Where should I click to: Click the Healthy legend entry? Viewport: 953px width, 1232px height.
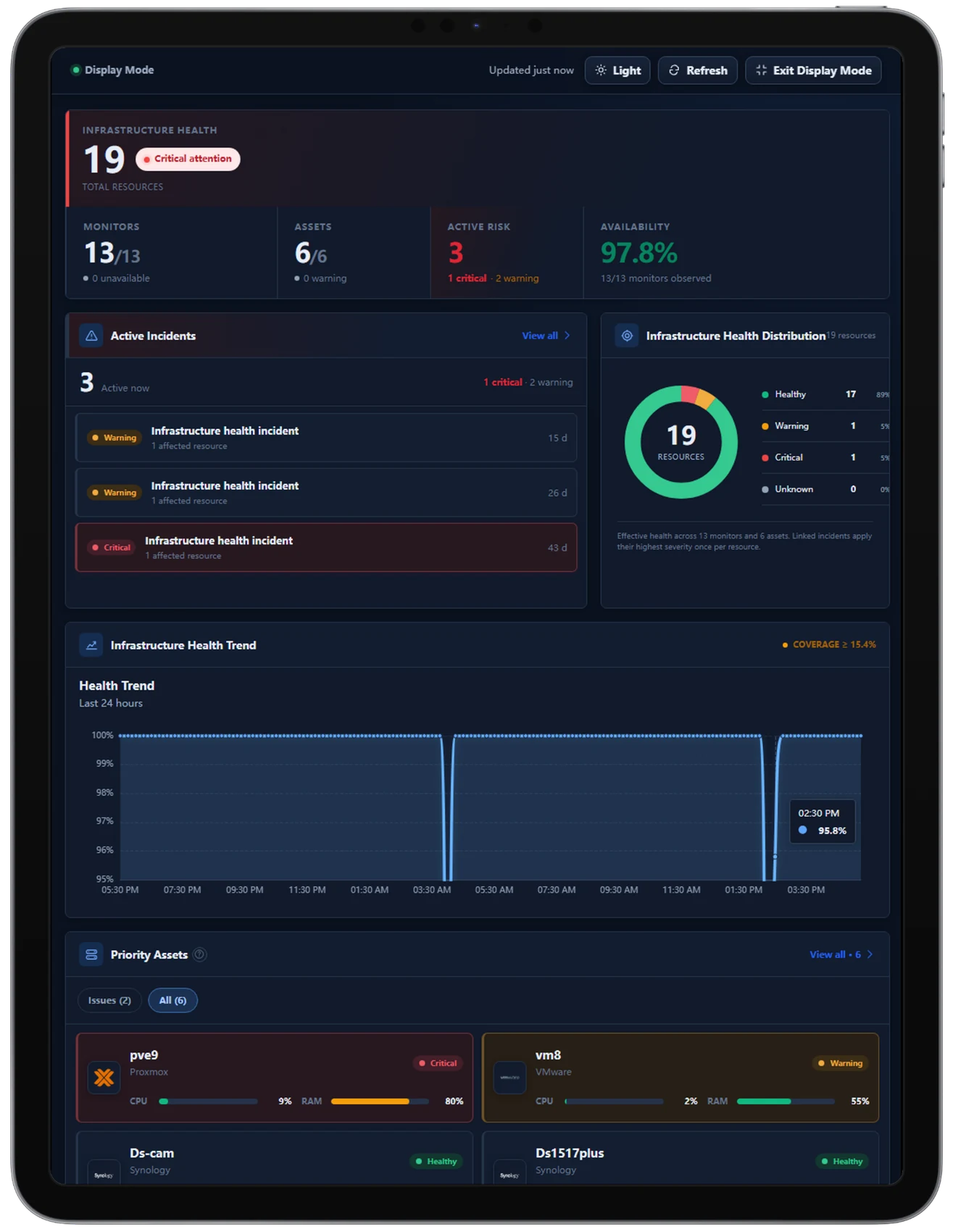(825, 394)
